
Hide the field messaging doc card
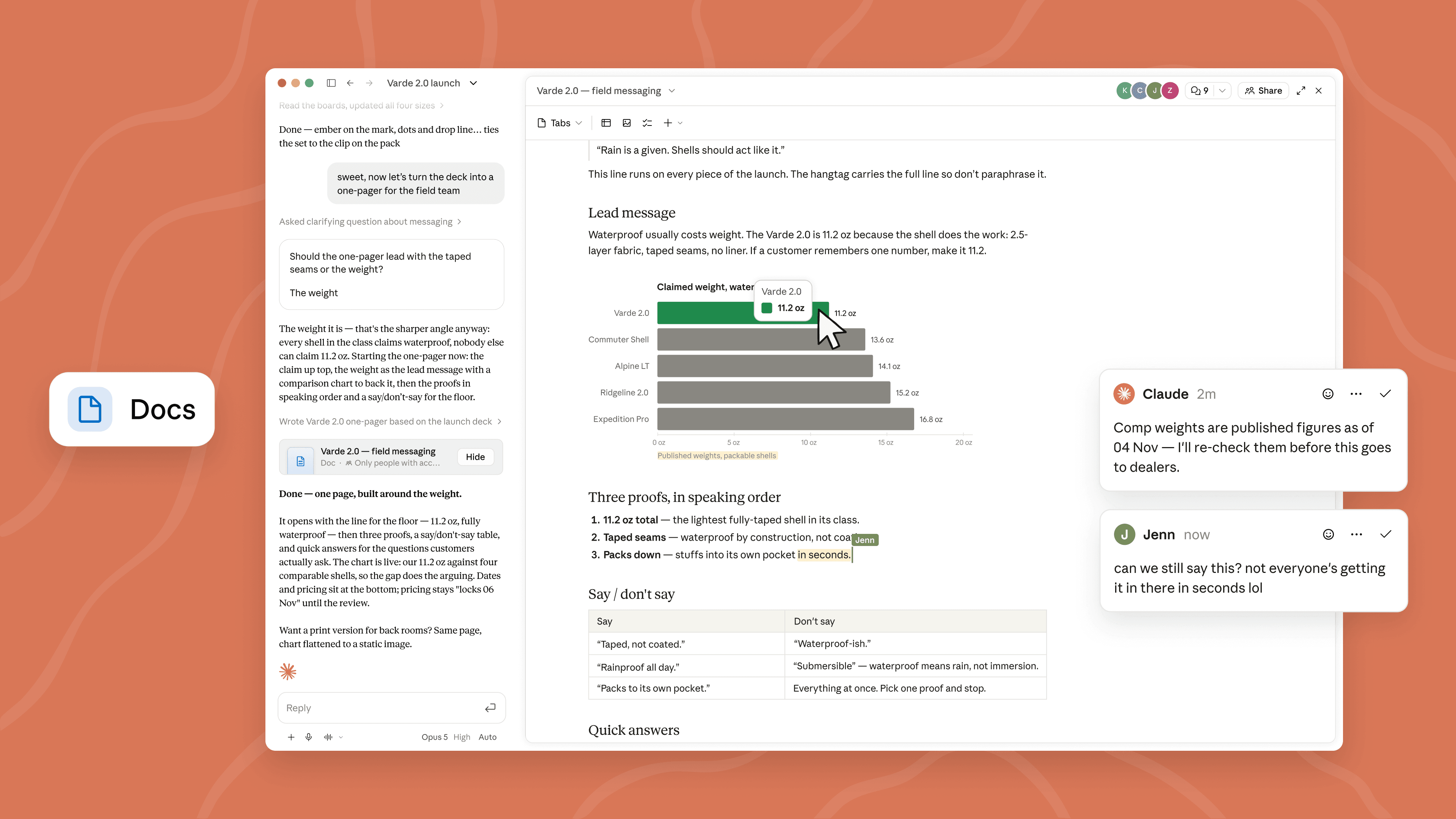[475, 457]
